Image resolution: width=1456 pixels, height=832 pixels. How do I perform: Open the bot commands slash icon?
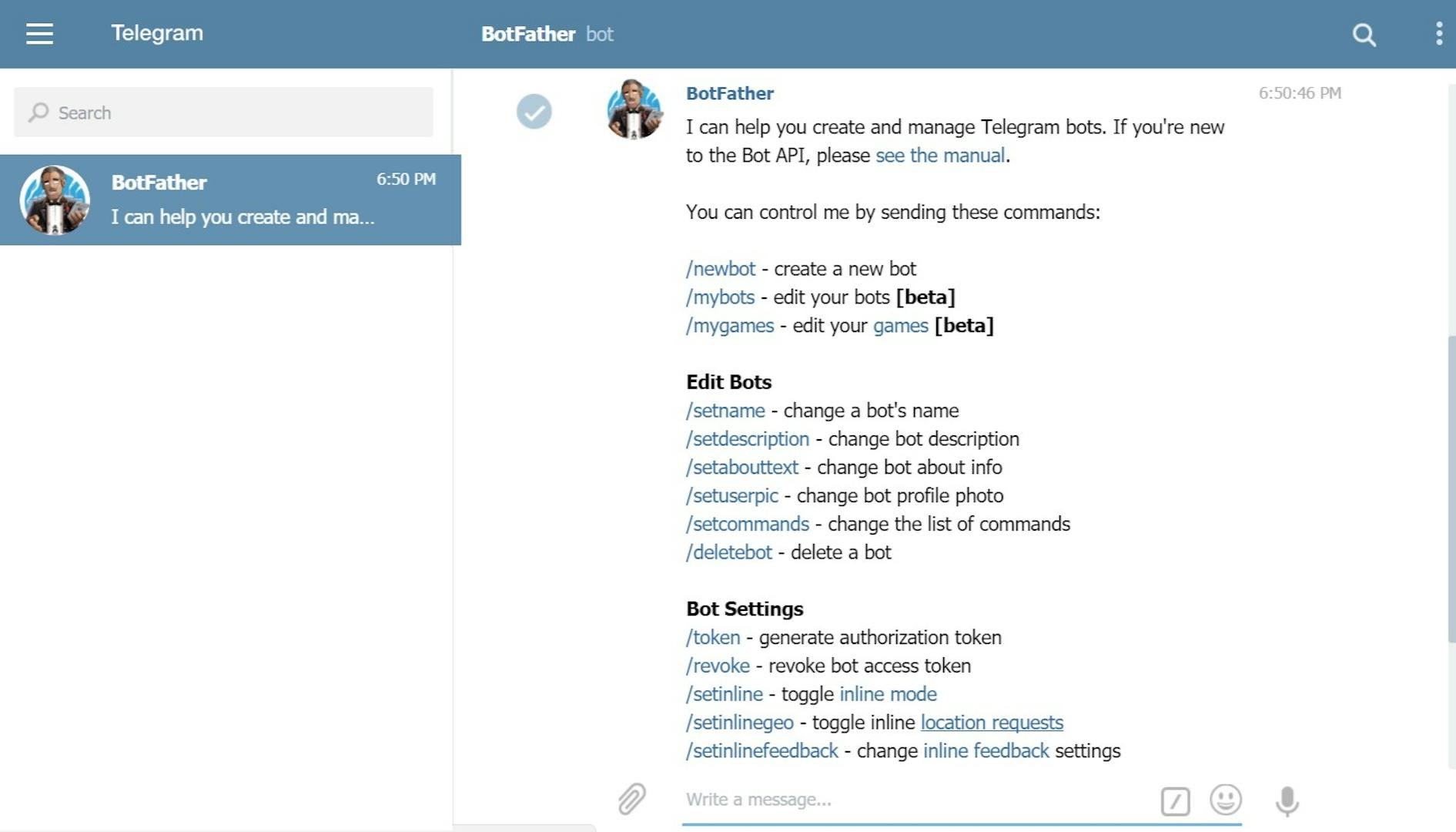click(1175, 800)
